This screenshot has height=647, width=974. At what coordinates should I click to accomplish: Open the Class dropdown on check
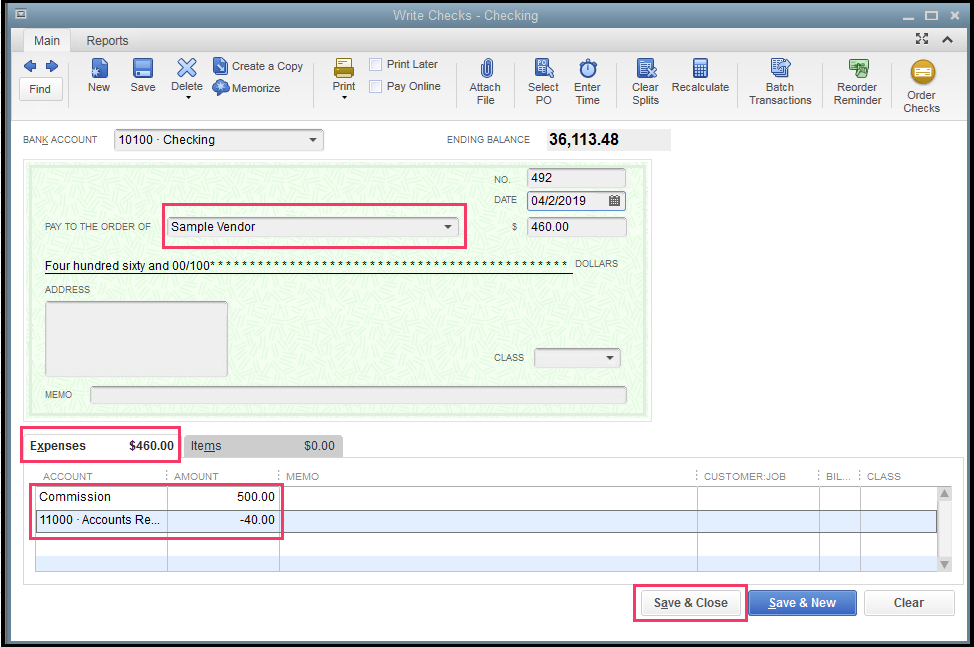[610, 358]
